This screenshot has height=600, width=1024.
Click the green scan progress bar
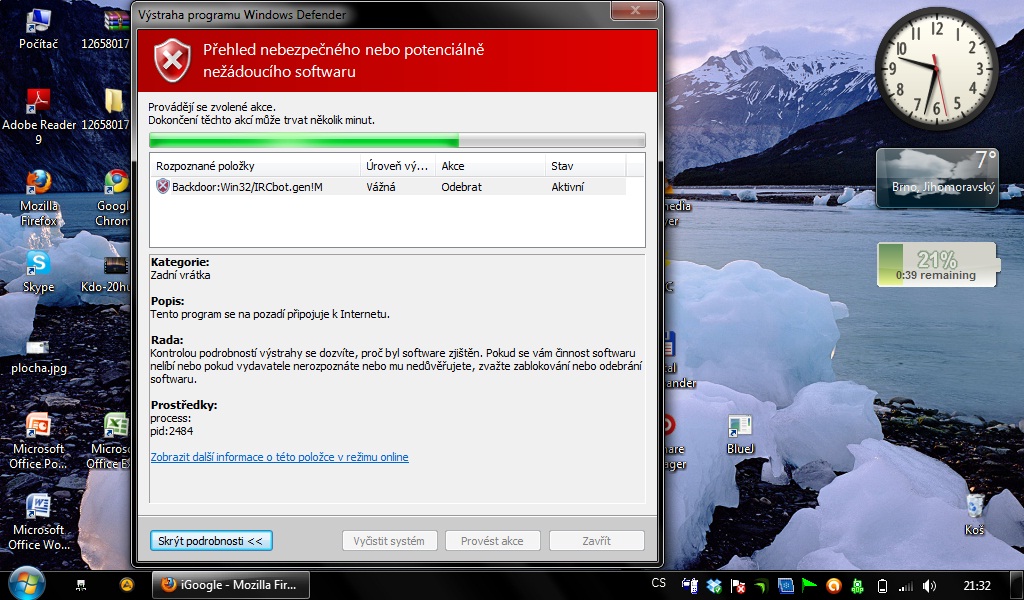coord(397,140)
